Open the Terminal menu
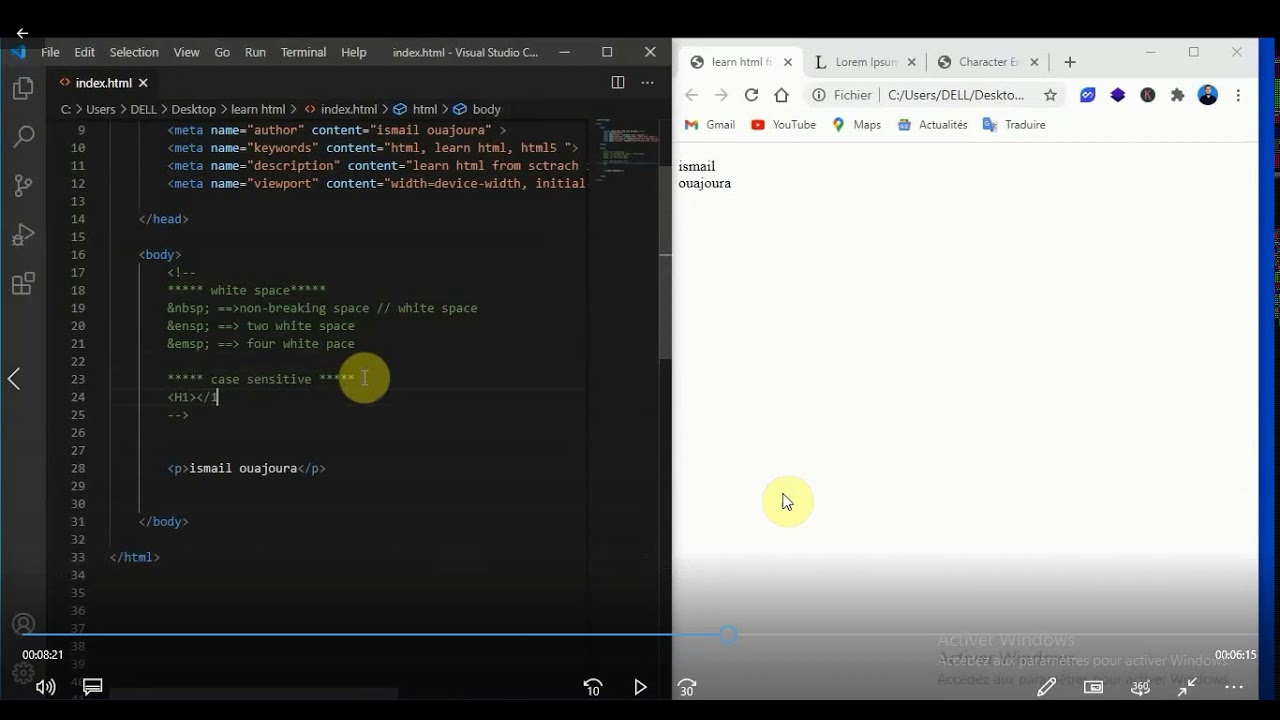The width and height of the screenshot is (1280, 720). 303,52
